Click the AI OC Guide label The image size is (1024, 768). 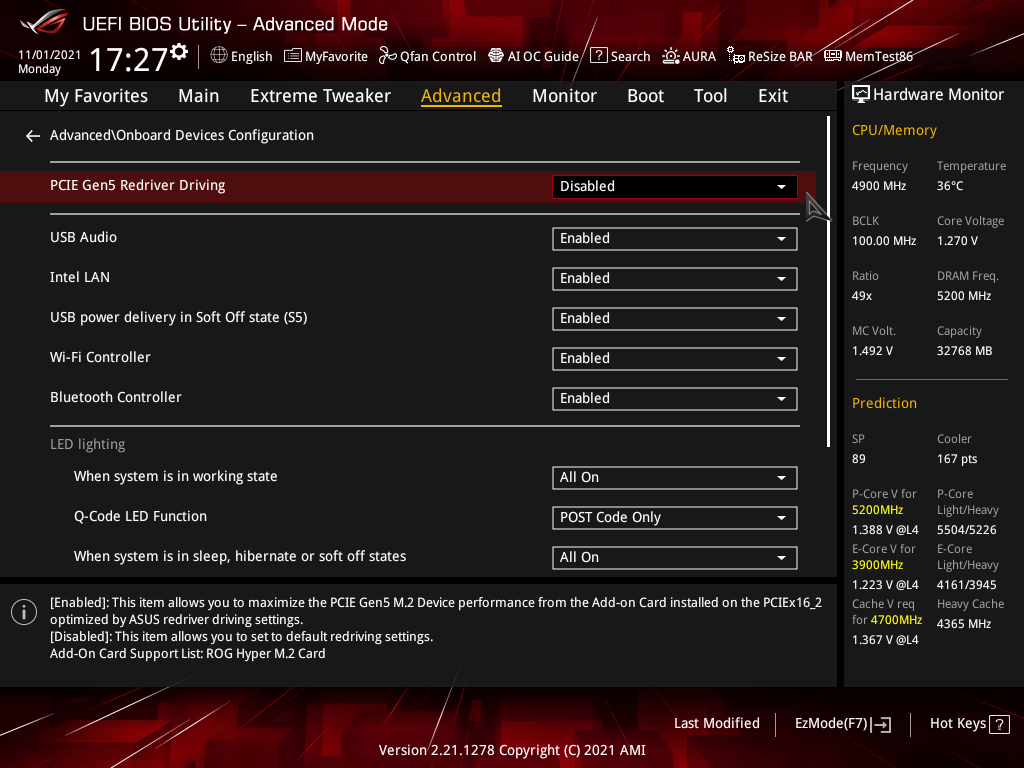tap(543, 56)
